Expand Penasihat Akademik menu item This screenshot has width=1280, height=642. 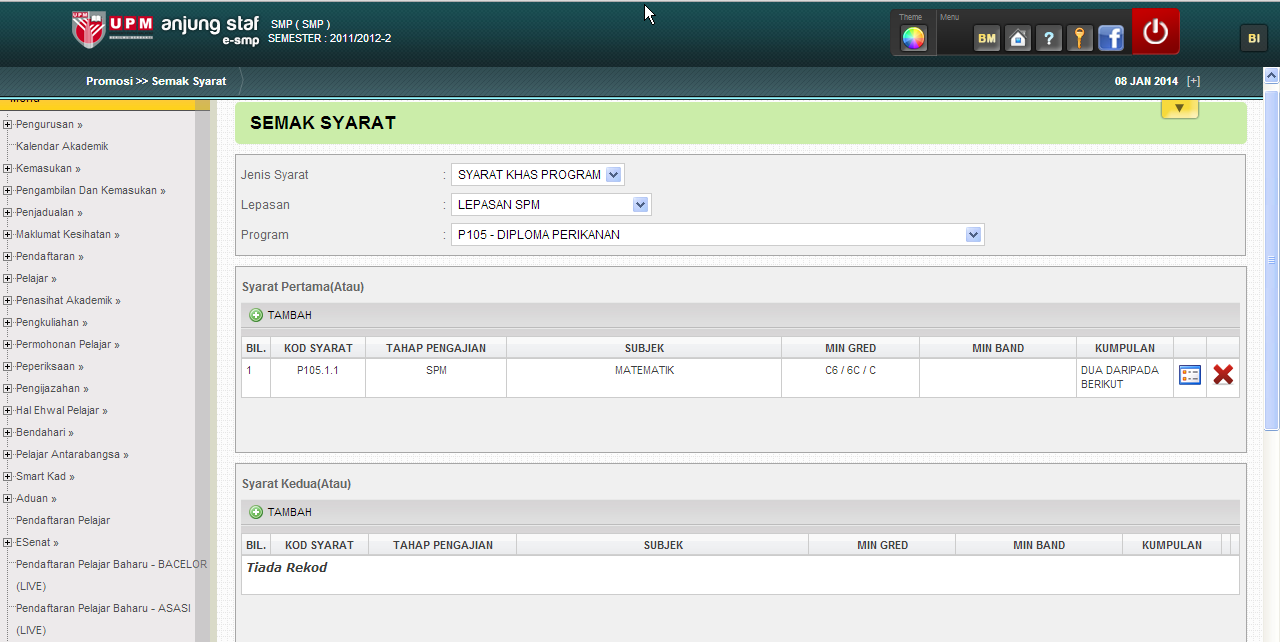click(x=68, y=301)
